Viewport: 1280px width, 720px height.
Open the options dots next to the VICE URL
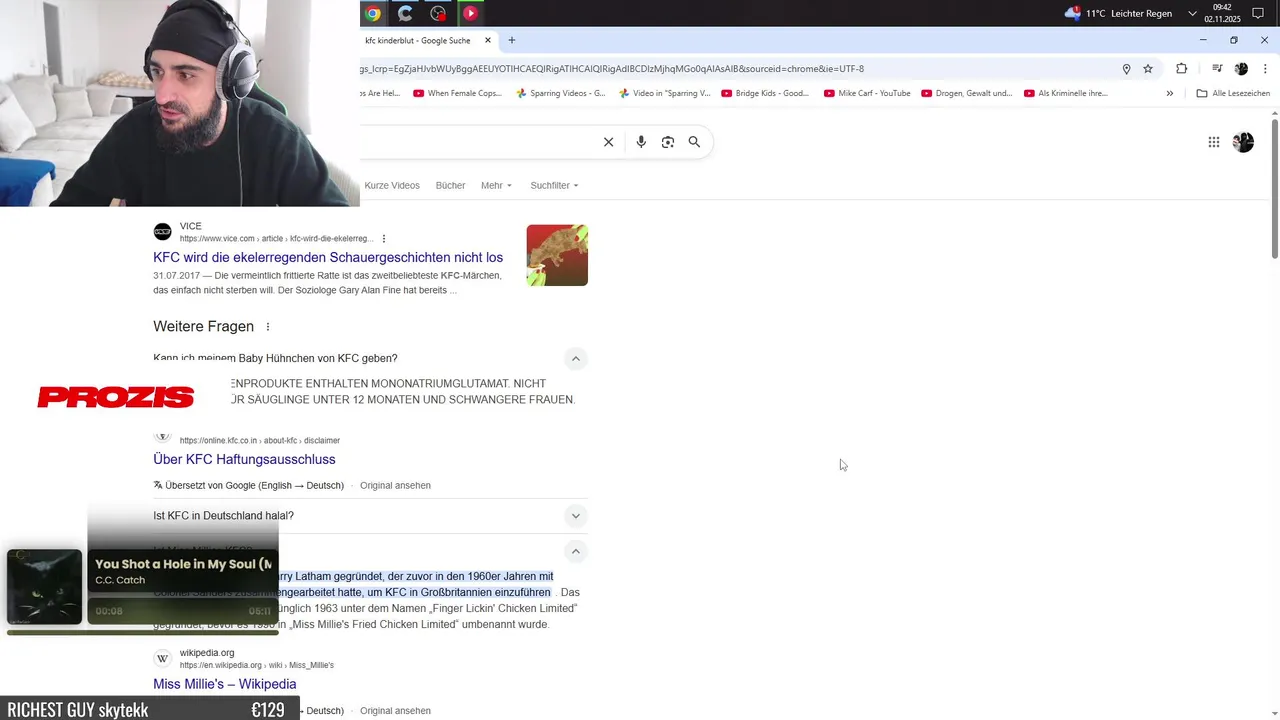[384, 239]
